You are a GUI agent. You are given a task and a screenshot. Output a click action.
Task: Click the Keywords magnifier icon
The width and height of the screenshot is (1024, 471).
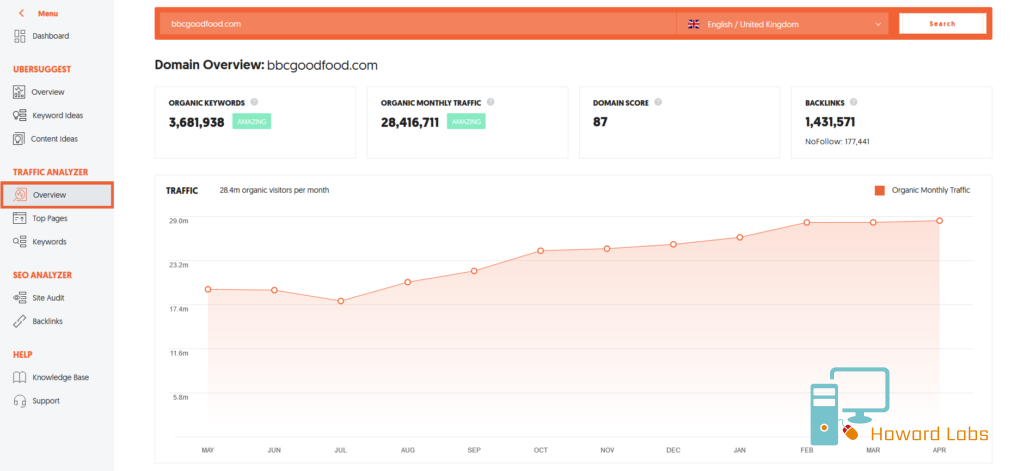tap(20, 242)
